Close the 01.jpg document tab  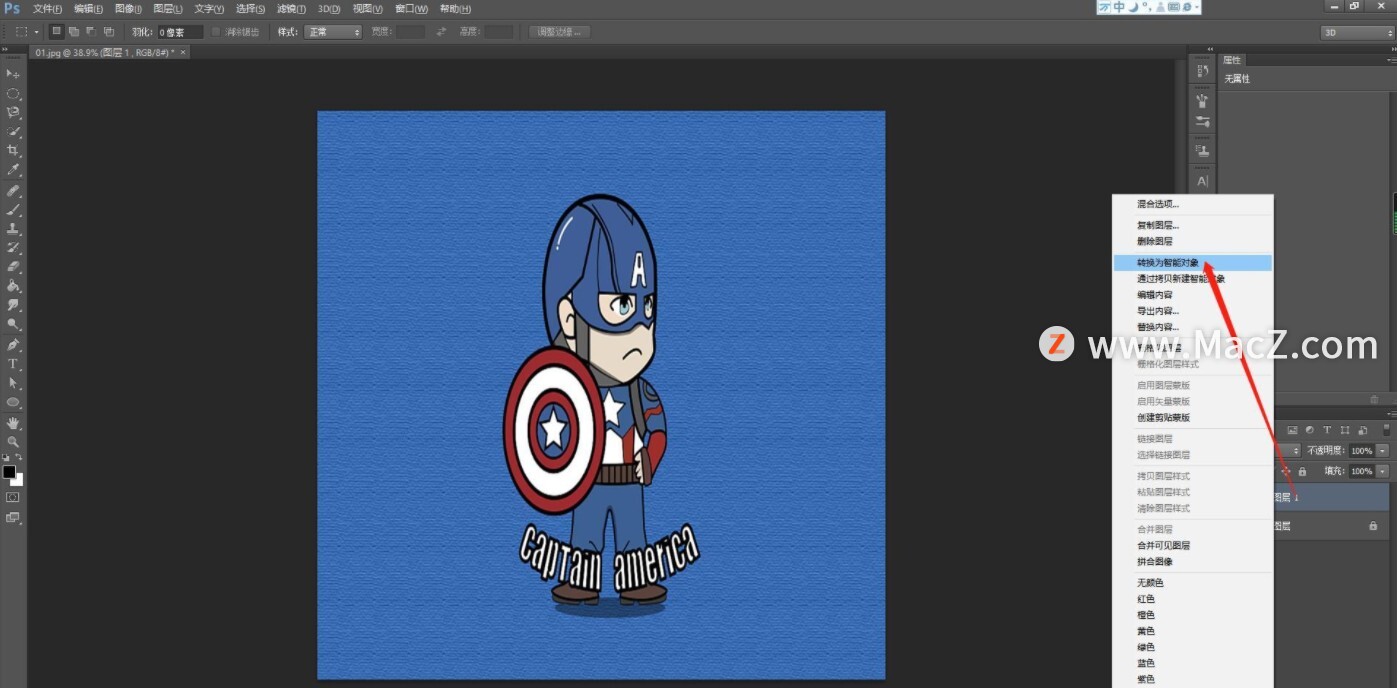pos(183,52)
